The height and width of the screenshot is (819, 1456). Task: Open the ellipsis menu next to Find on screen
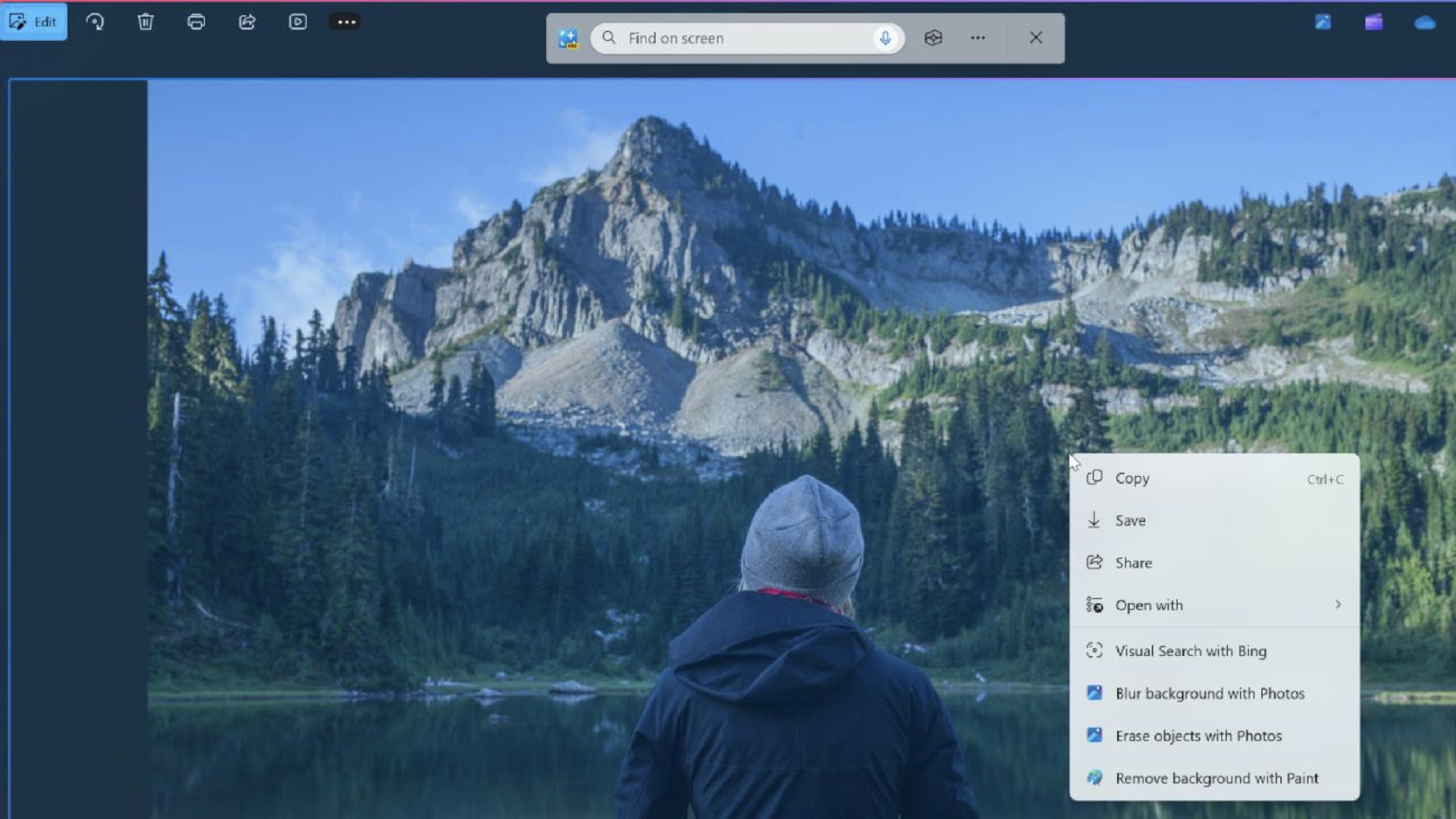pyautogui.click(x=977, y=37)
